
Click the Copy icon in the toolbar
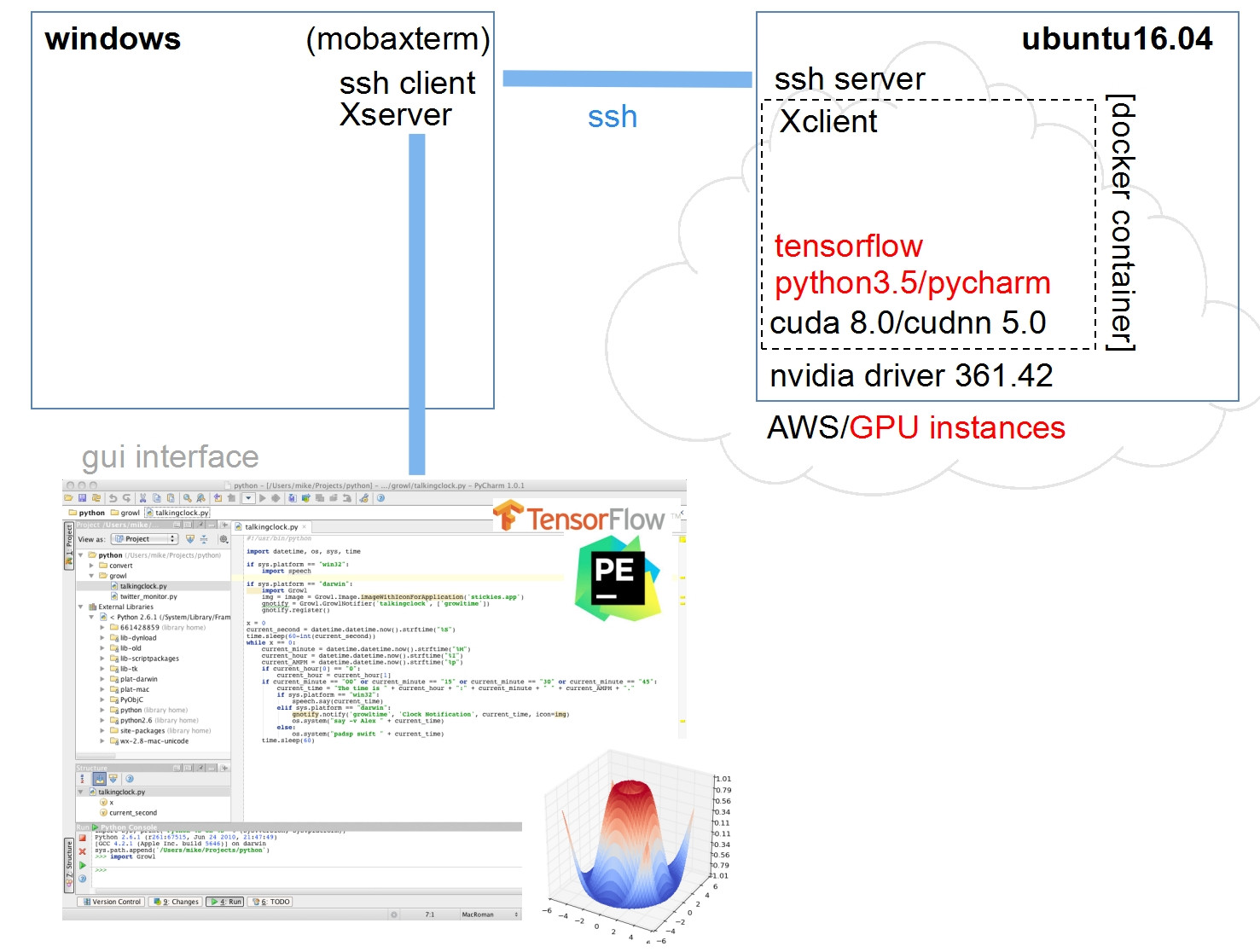point(157,498)
